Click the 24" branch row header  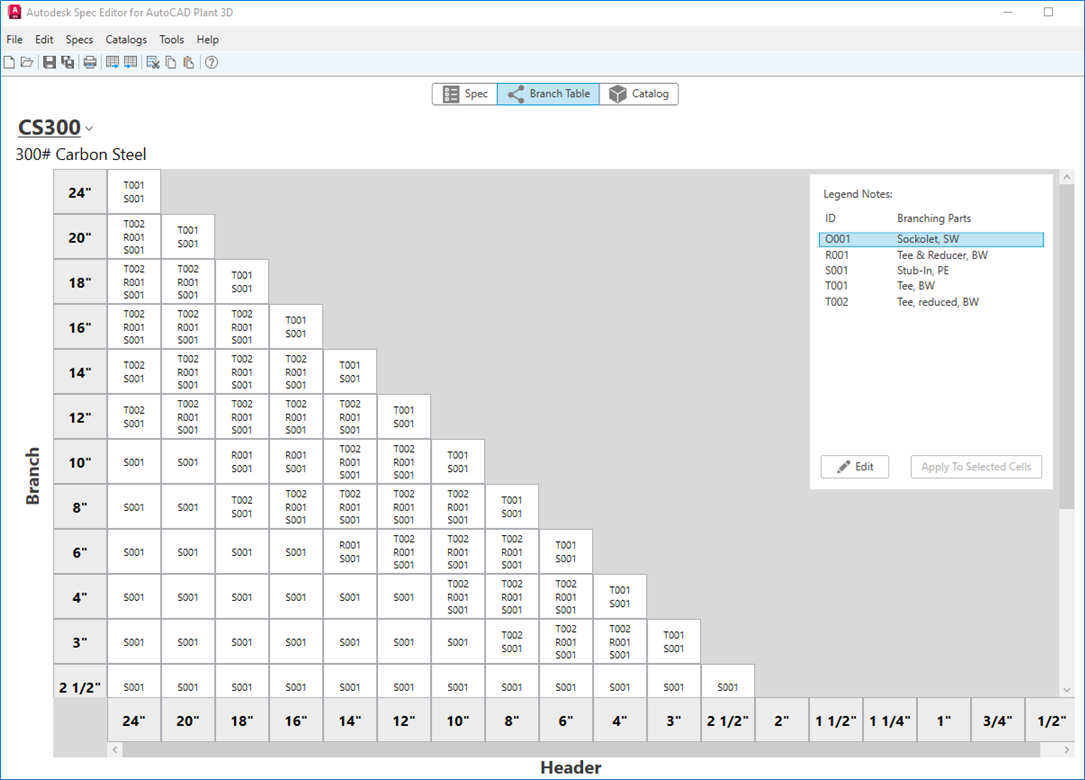click(x=80, y=192)
